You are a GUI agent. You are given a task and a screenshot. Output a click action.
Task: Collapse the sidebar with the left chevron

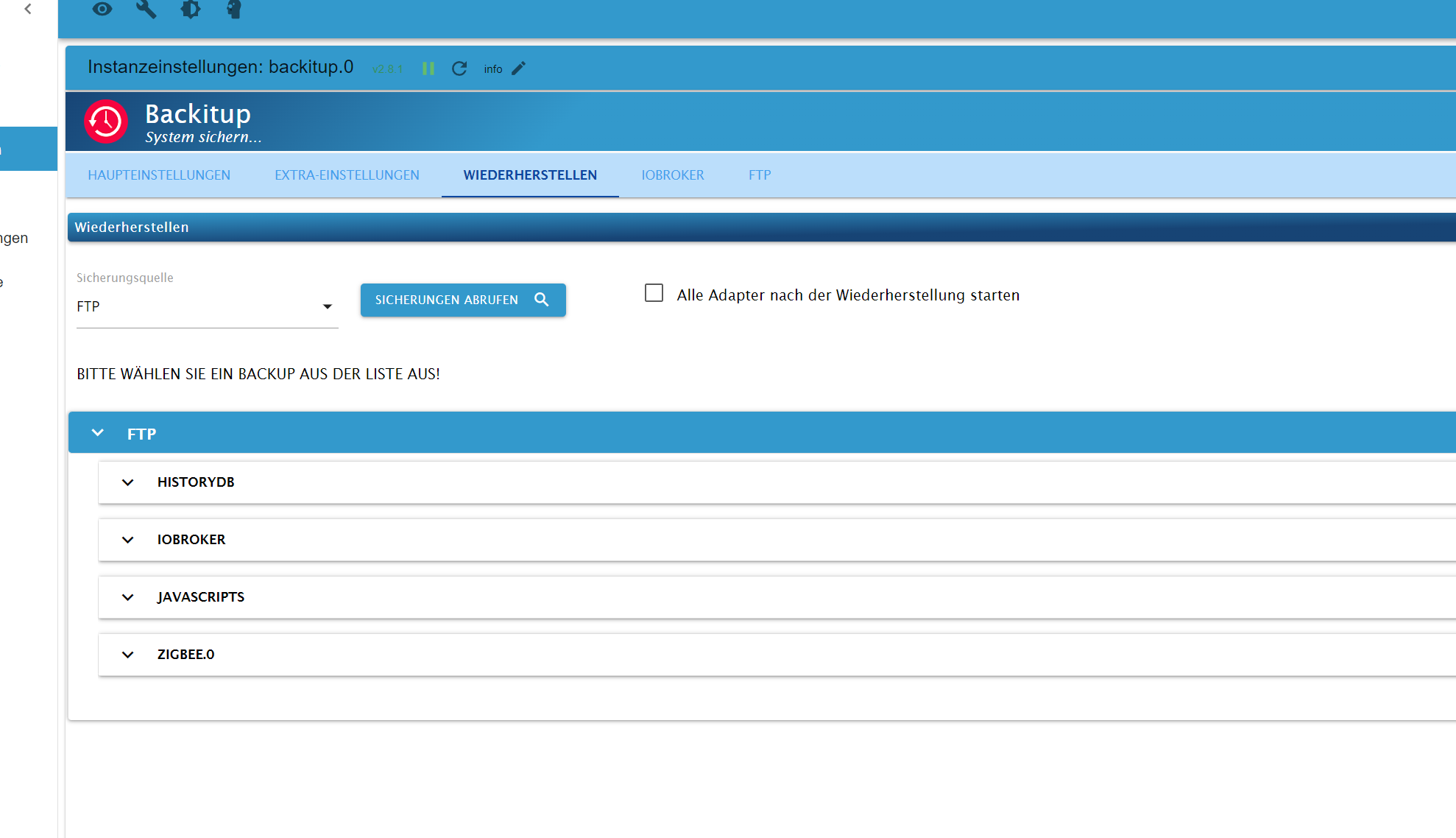point(28,9)
